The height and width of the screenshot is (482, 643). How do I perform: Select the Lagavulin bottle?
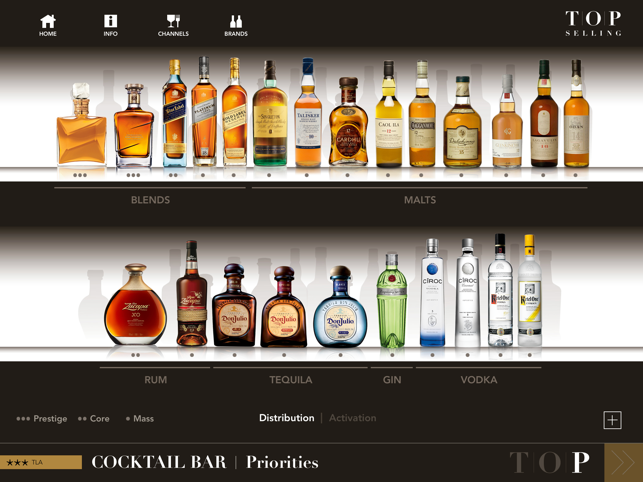coord(544,114)
